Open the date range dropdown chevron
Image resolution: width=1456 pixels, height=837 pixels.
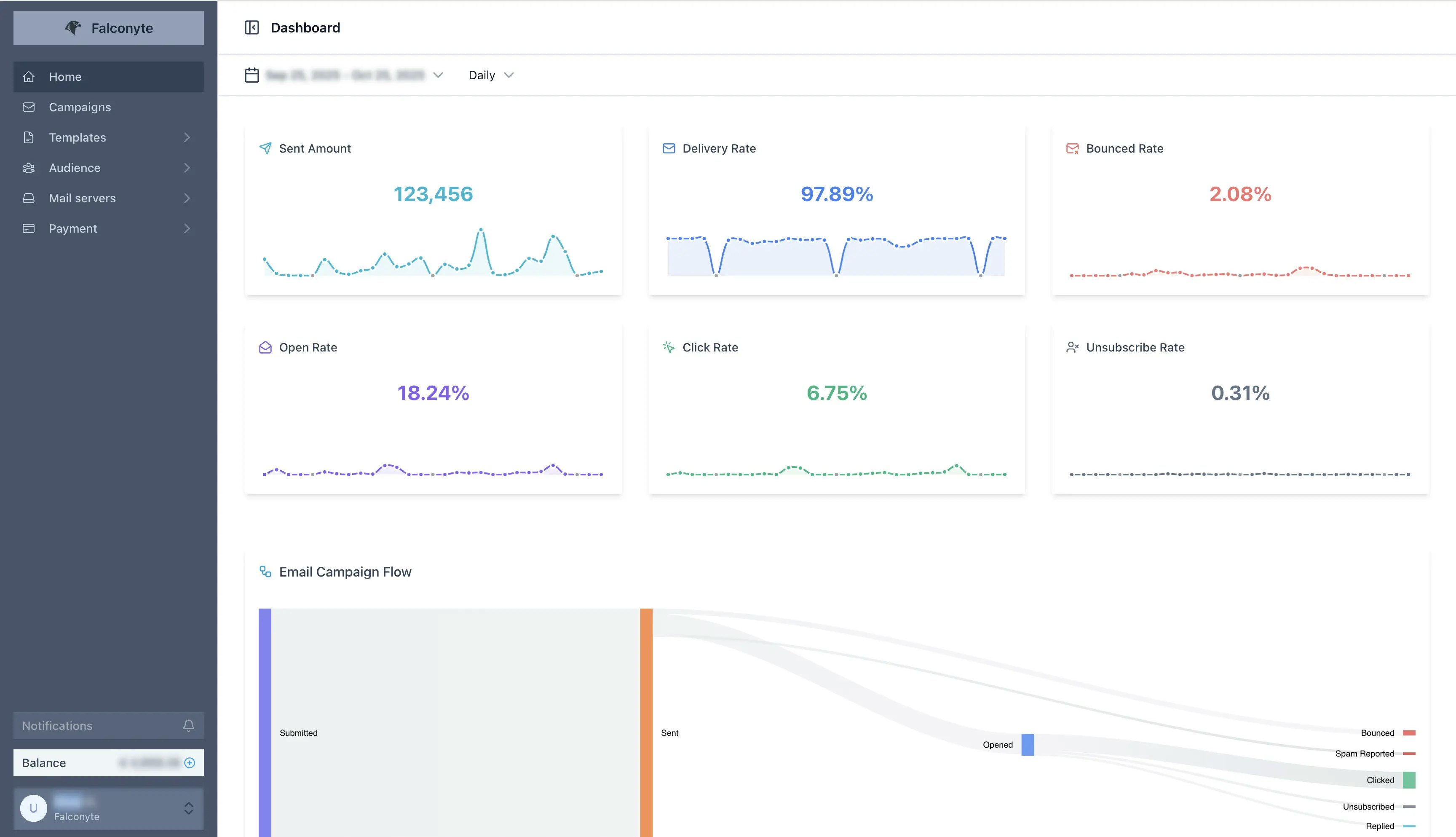pyautogui.click(x=438, y=75)
